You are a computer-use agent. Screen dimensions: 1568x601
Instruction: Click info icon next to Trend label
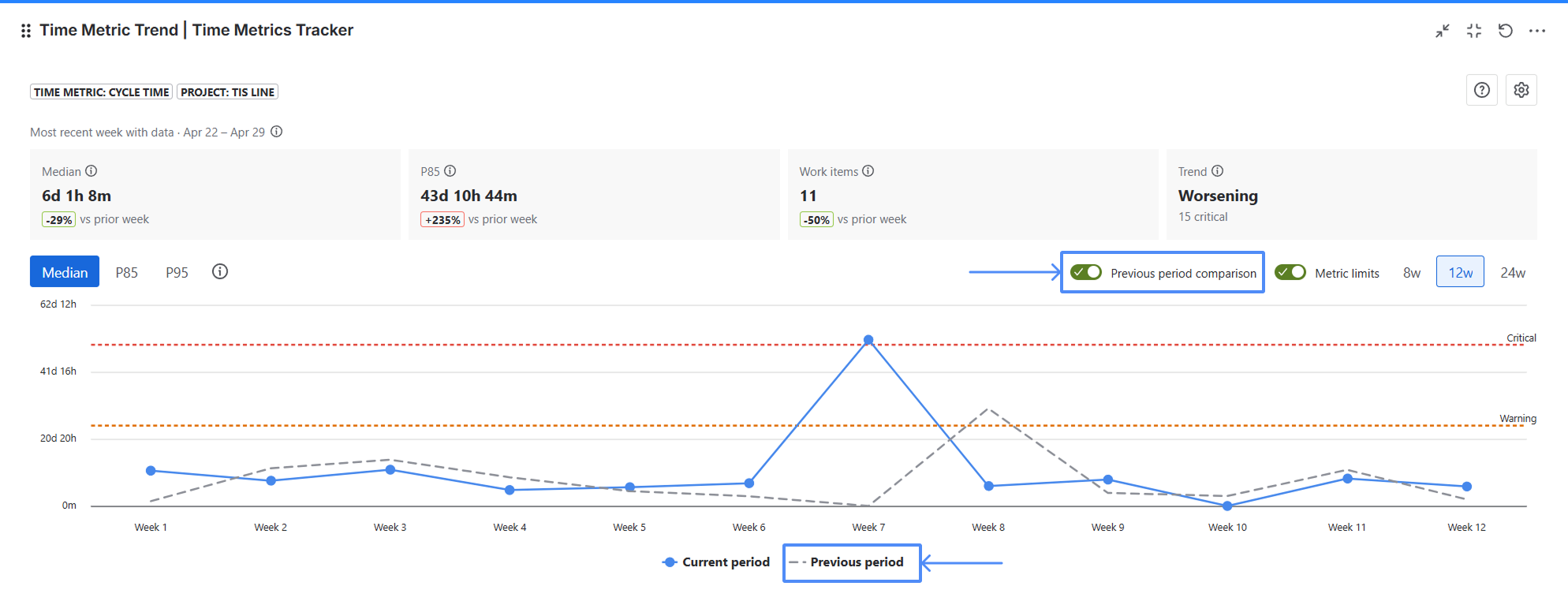[1218, 171]
